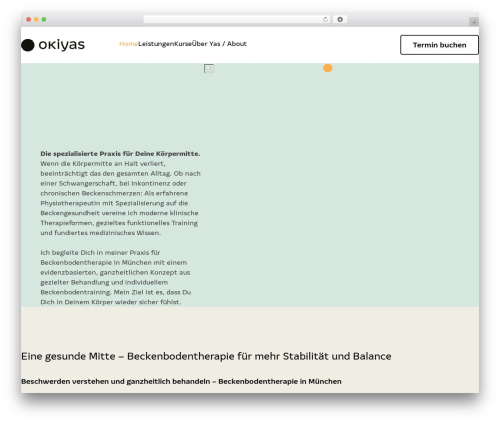This screenshot has width=500, height=423.
Task: Click the paragraph starting 'Ich begleite Dich'
Action: click(116, 277)
